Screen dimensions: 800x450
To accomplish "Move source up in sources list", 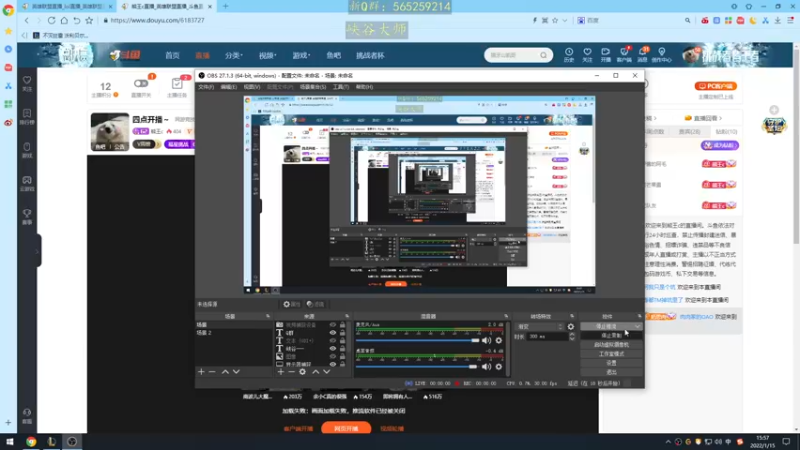I will coord(315,371).
